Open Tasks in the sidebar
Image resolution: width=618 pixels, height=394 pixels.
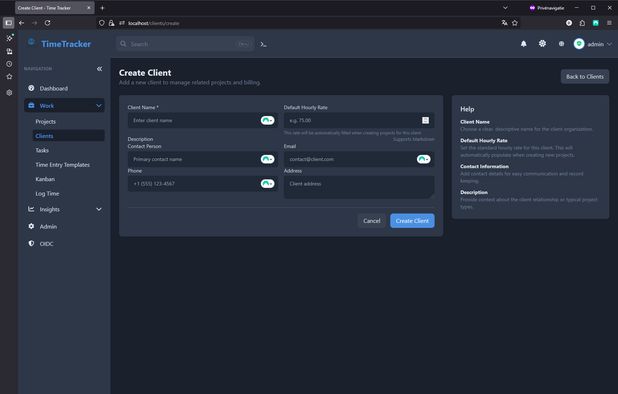click(x=42, y=150)
